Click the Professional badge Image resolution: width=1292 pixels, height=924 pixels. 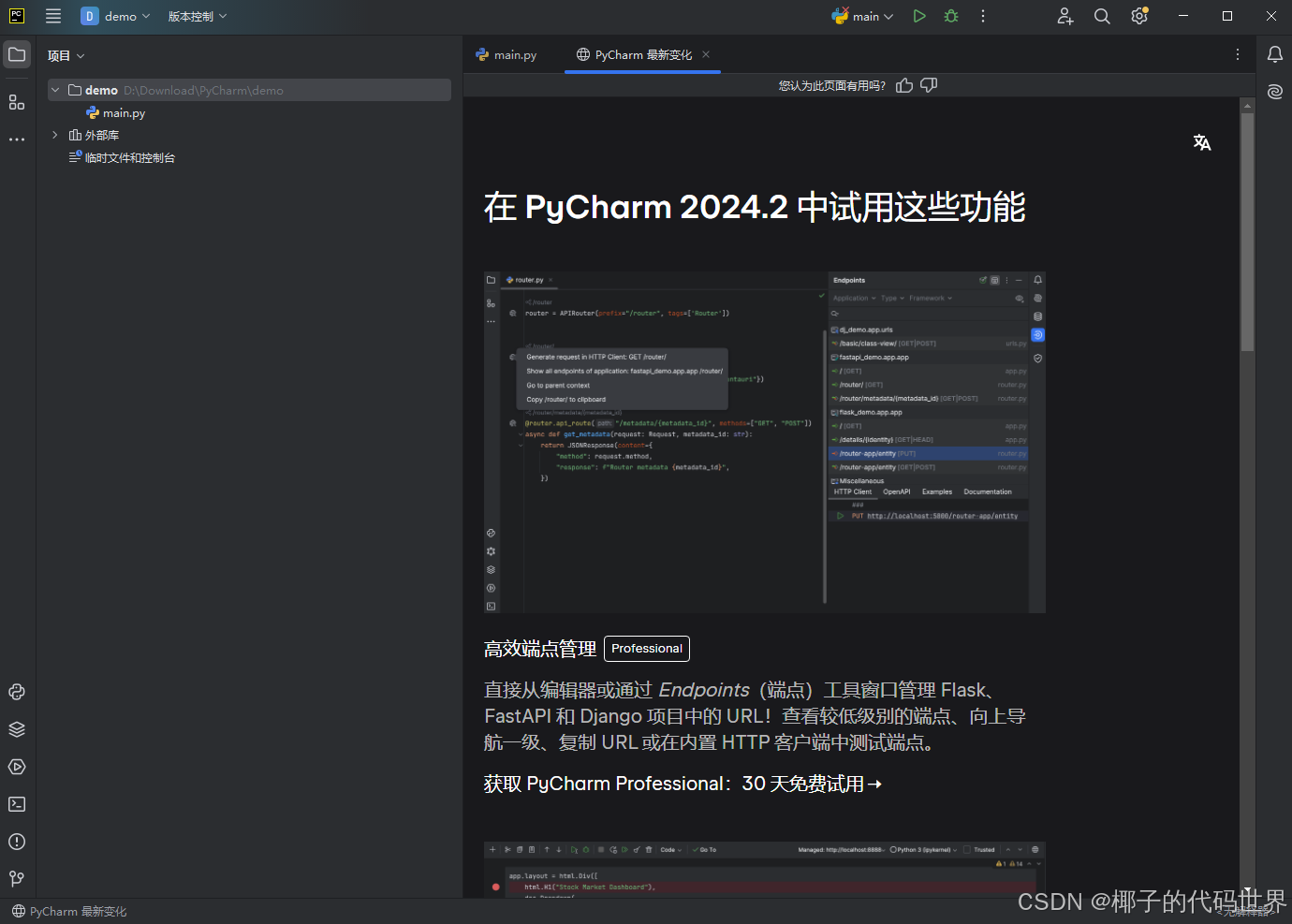(647, 649)
